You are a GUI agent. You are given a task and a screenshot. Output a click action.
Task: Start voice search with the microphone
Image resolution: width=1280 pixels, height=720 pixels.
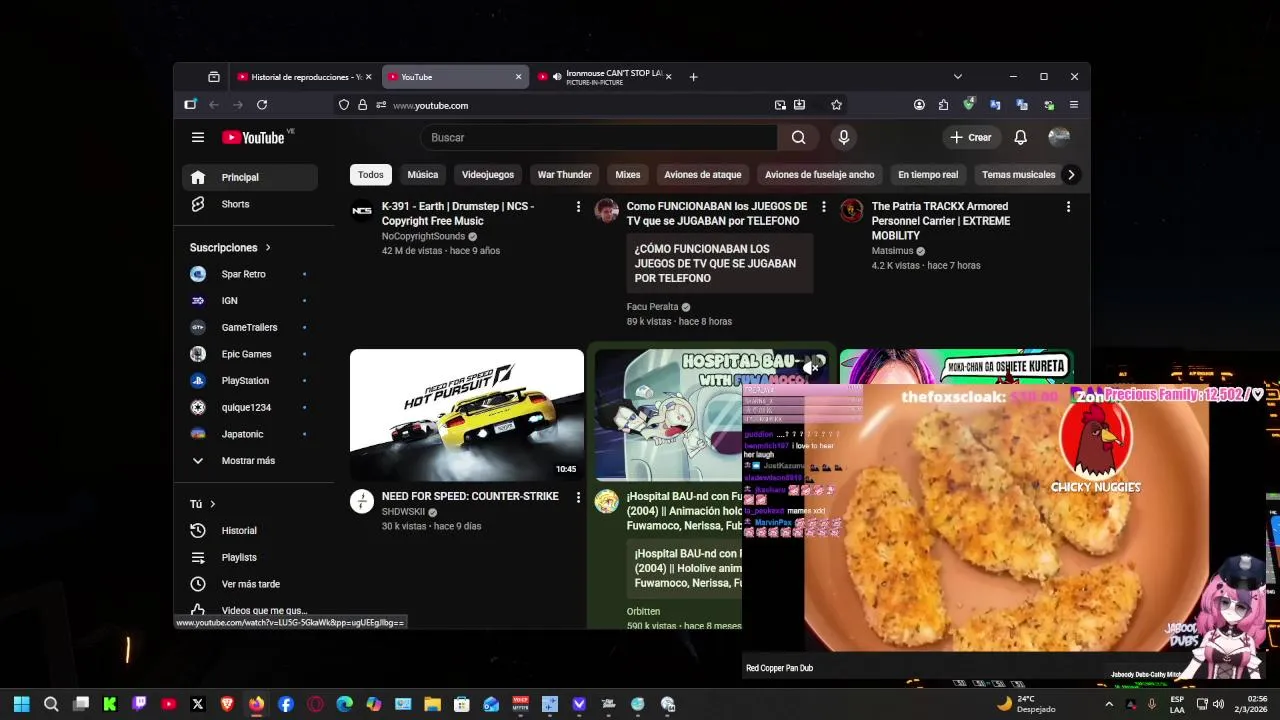tap(844, 137)
